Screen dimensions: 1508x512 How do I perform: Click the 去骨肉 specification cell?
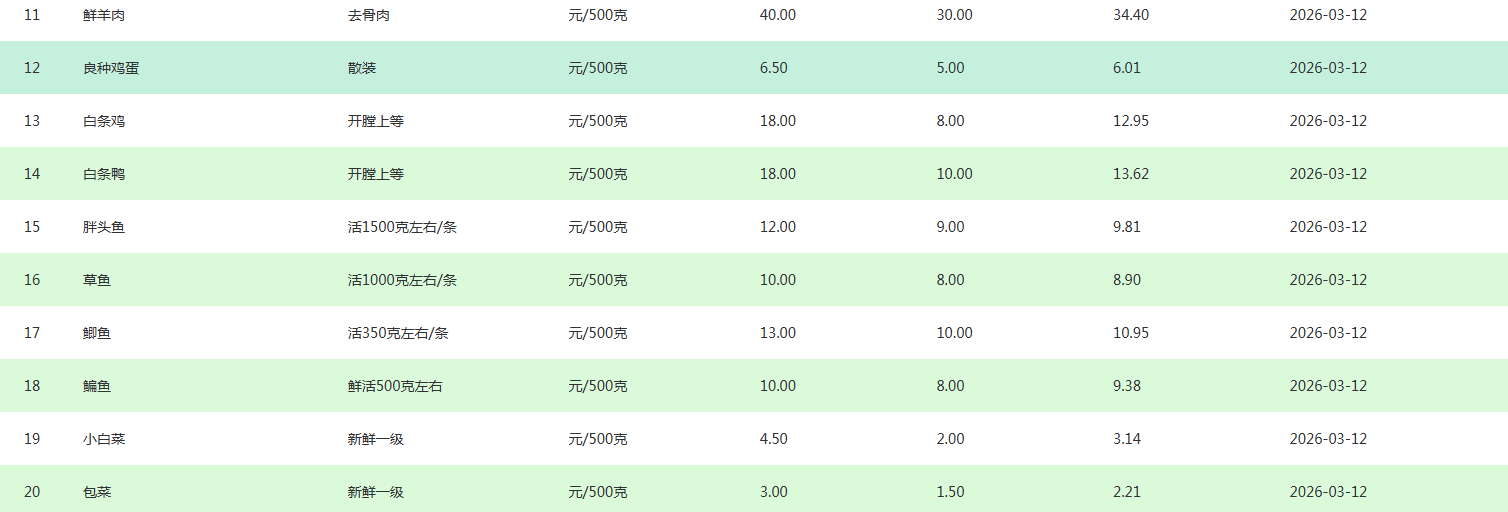tap(369, 15)
